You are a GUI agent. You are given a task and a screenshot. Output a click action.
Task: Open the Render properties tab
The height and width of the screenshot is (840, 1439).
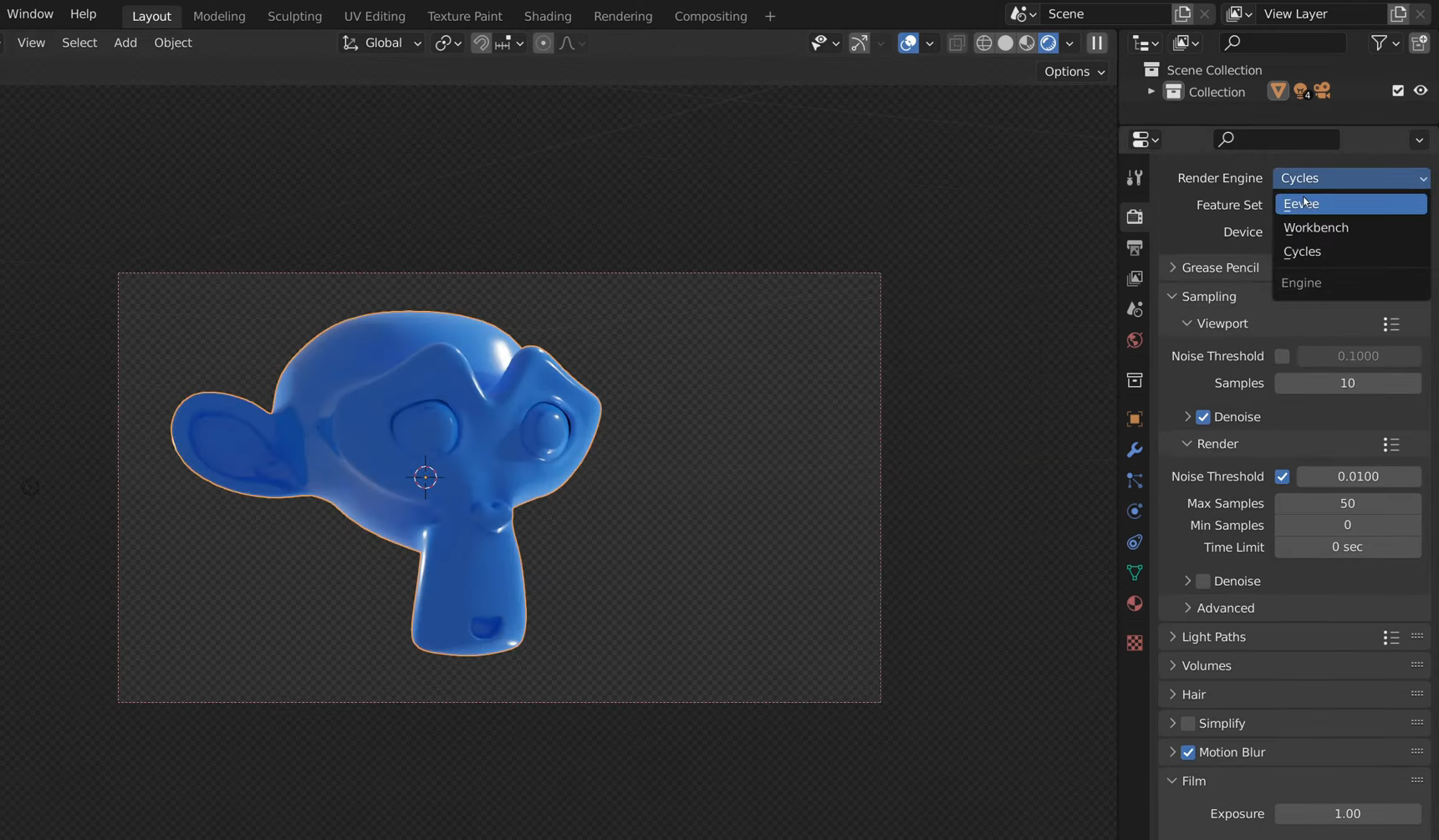click(x=1134, y=216)
